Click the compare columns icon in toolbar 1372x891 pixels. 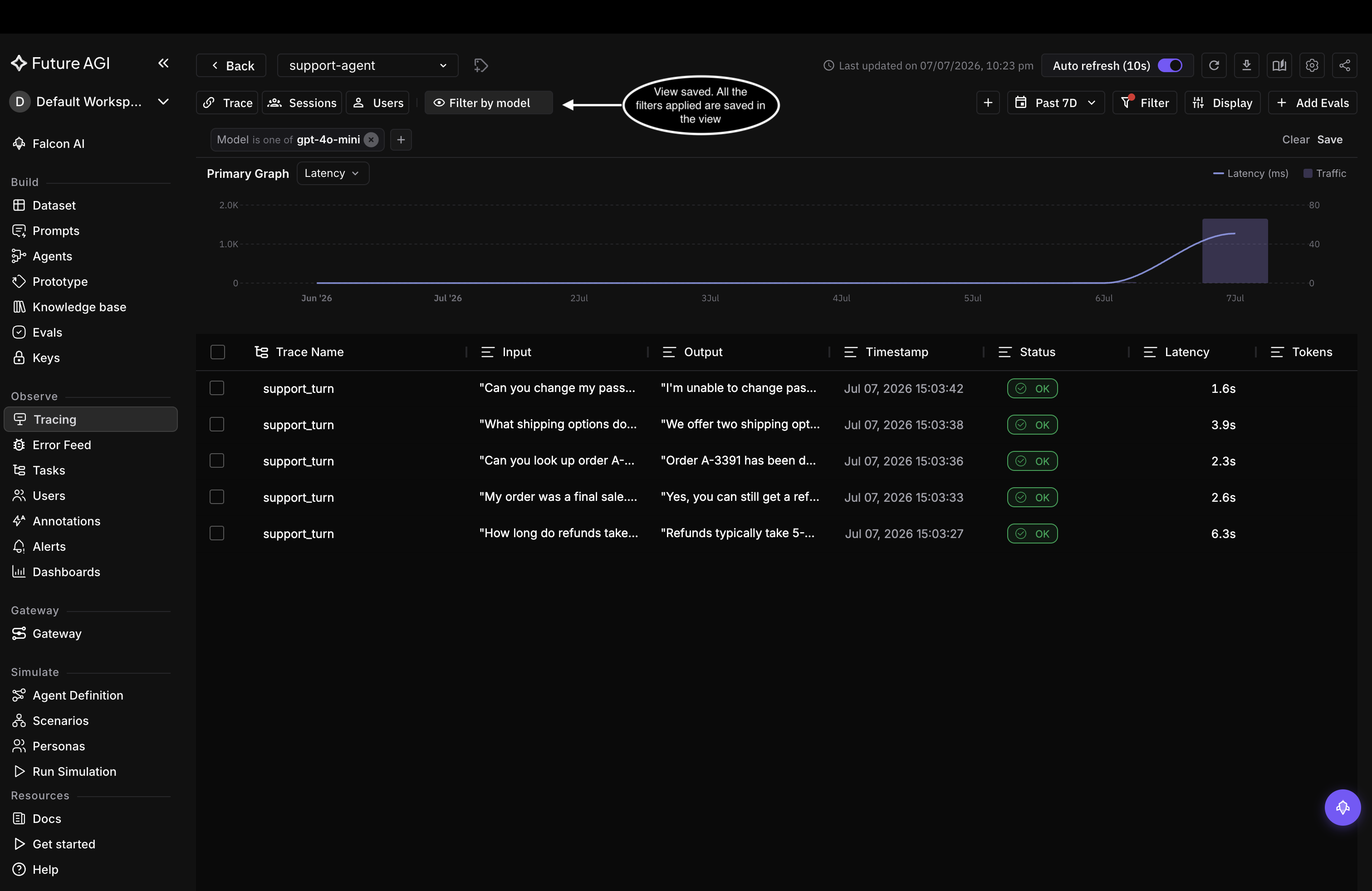[x=1279, y=65]
